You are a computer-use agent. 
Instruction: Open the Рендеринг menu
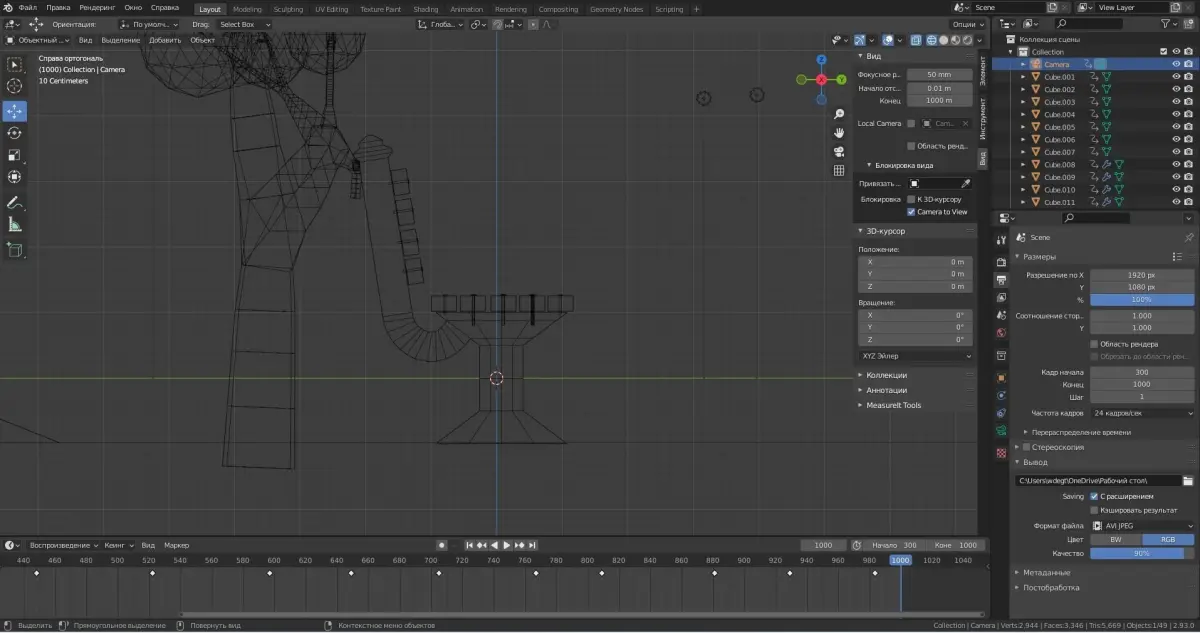click(x=98, y=8)
